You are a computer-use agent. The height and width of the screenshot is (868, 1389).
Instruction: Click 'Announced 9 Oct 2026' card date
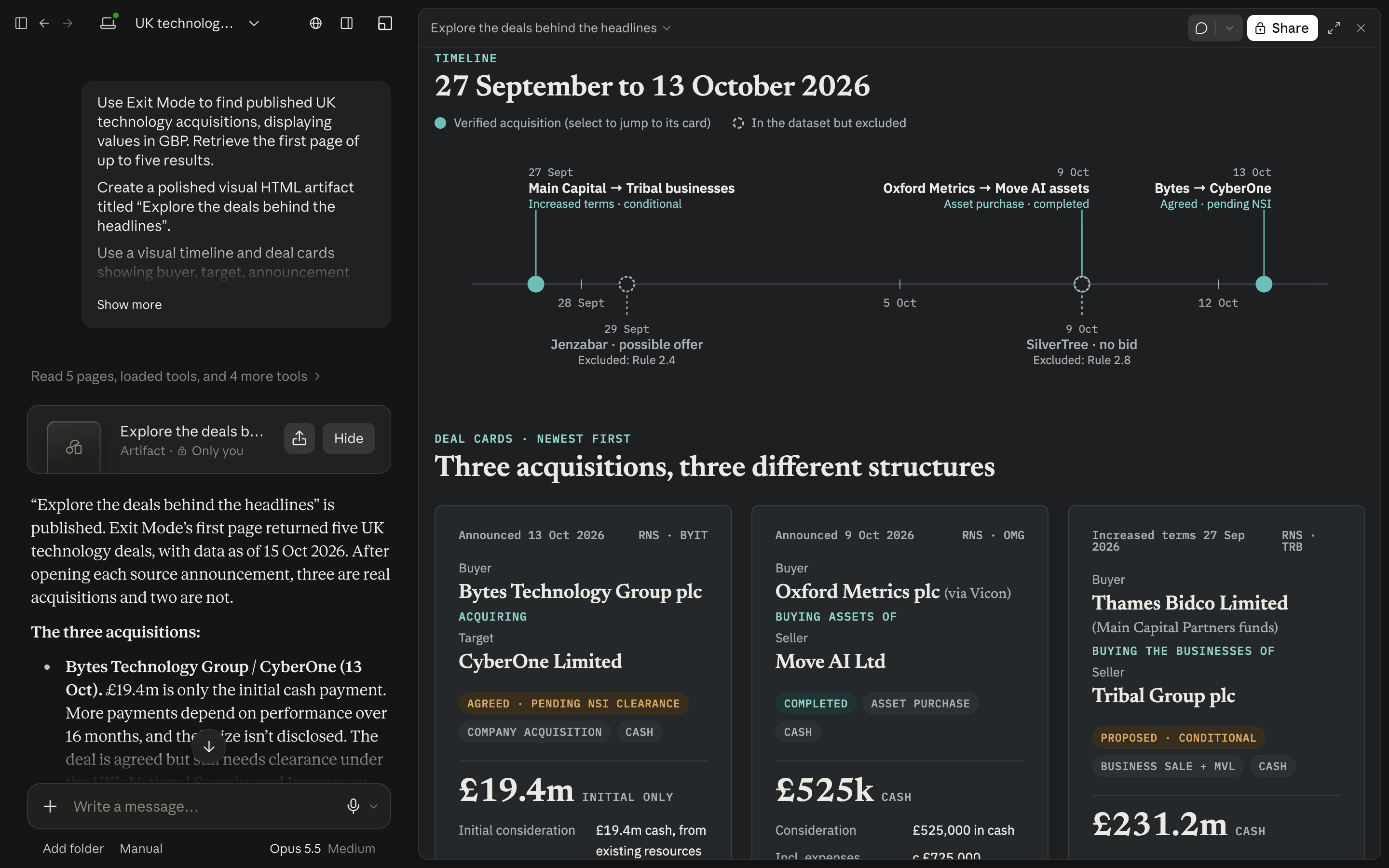tap(844, 535)
